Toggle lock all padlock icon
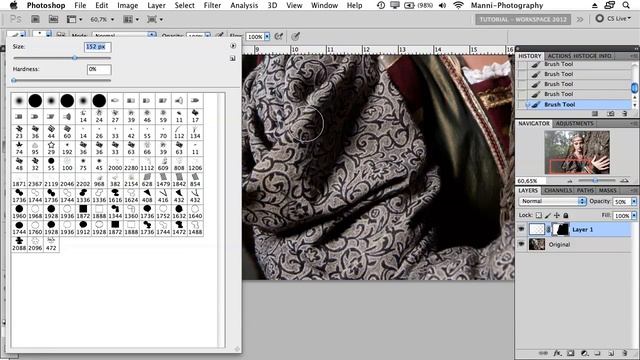This screenshot has width=640, height=360. [x=566, y=215]
